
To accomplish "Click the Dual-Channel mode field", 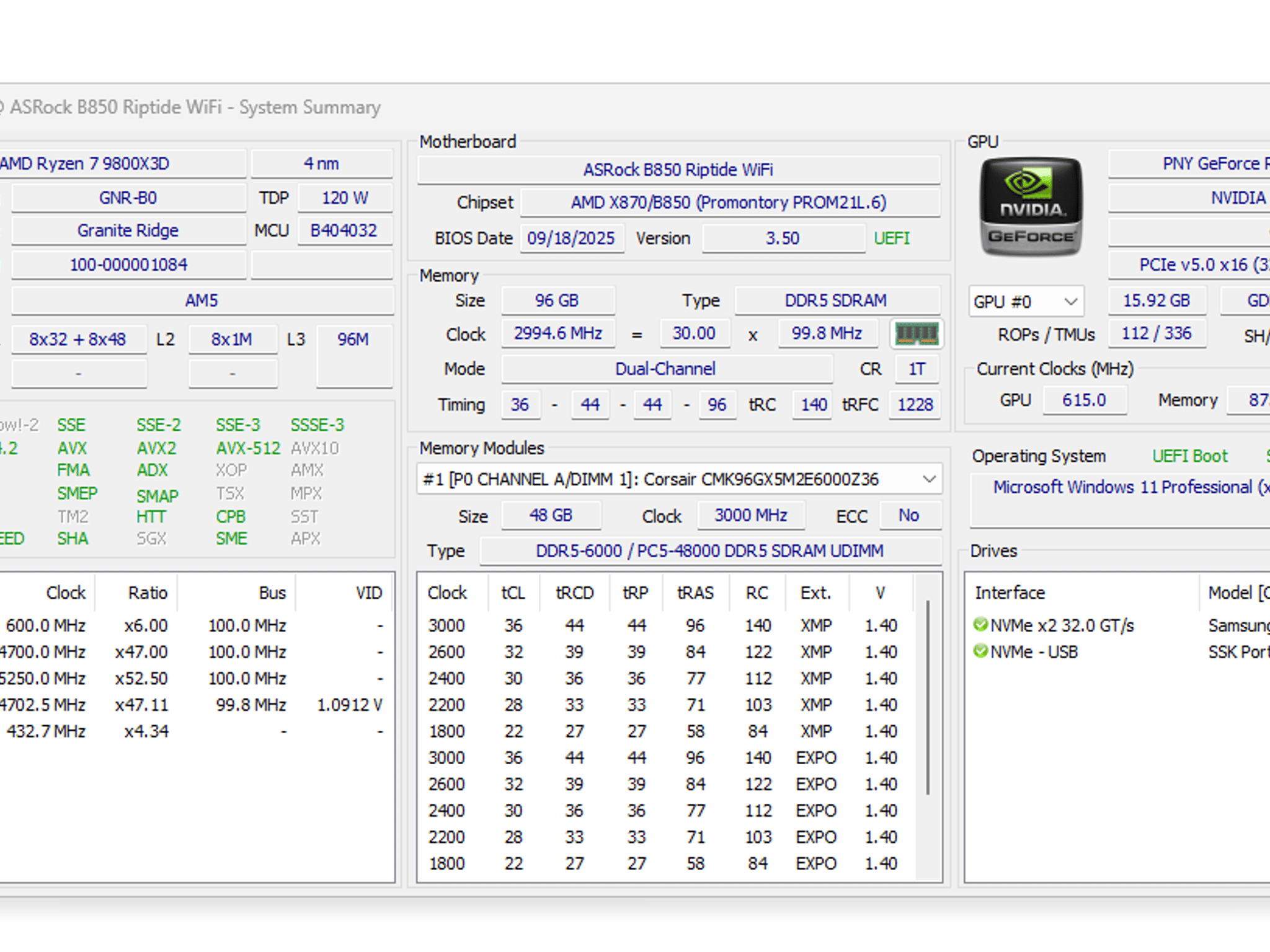I will [666, 369].
